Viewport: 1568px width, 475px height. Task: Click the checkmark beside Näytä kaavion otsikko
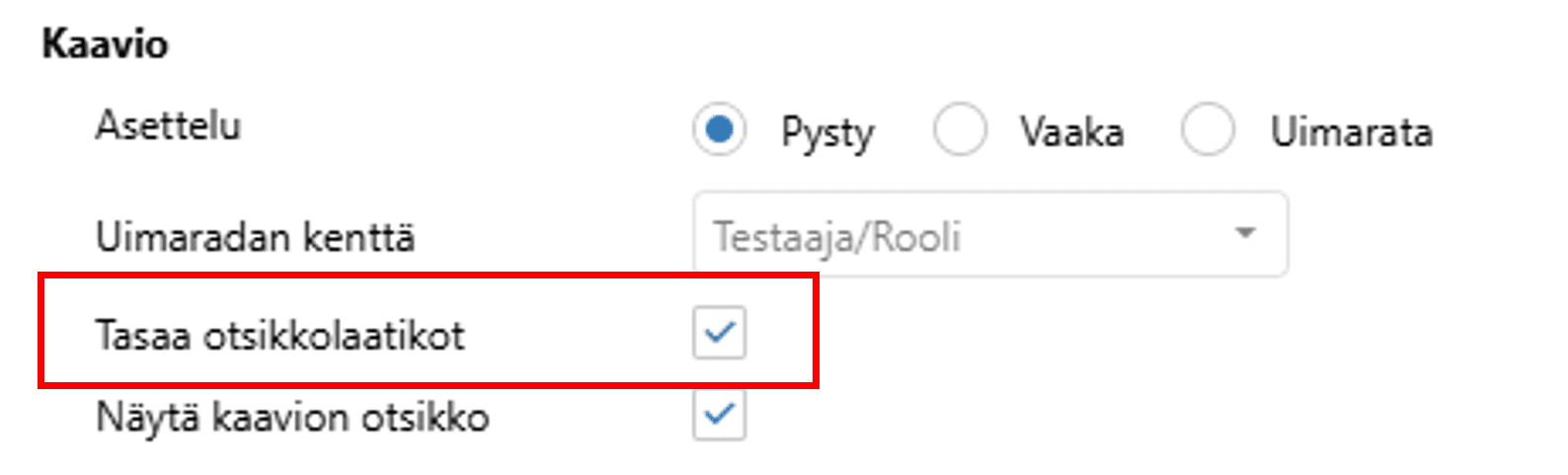tap(719, 414)
